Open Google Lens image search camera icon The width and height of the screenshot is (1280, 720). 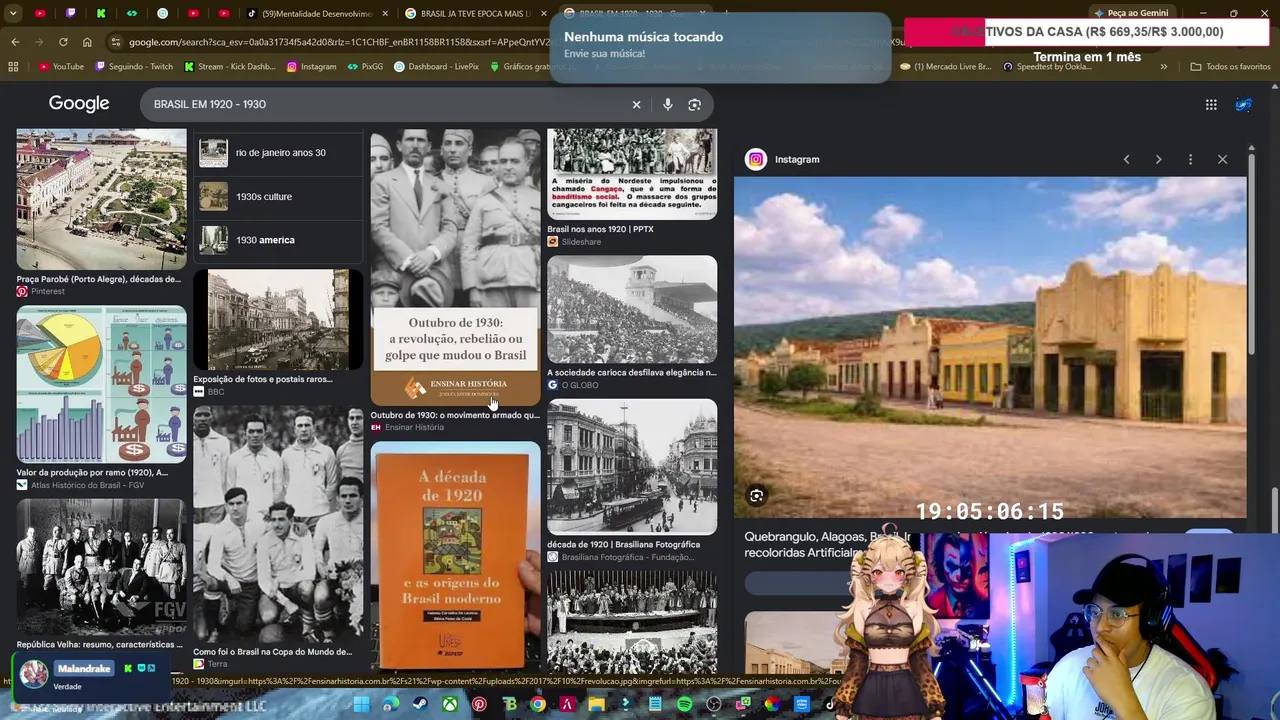coord(695,104)
